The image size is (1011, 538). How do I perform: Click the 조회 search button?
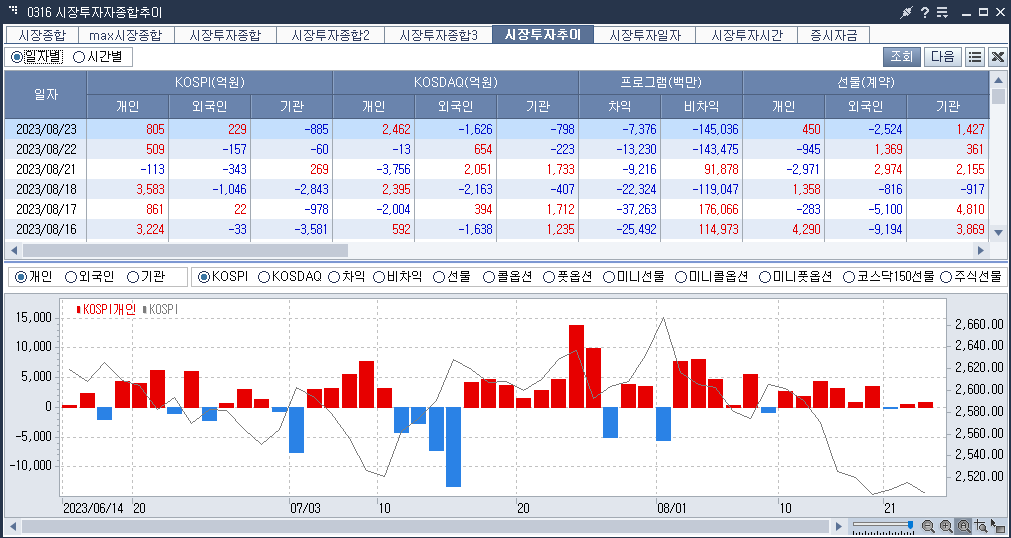(901, 57)
